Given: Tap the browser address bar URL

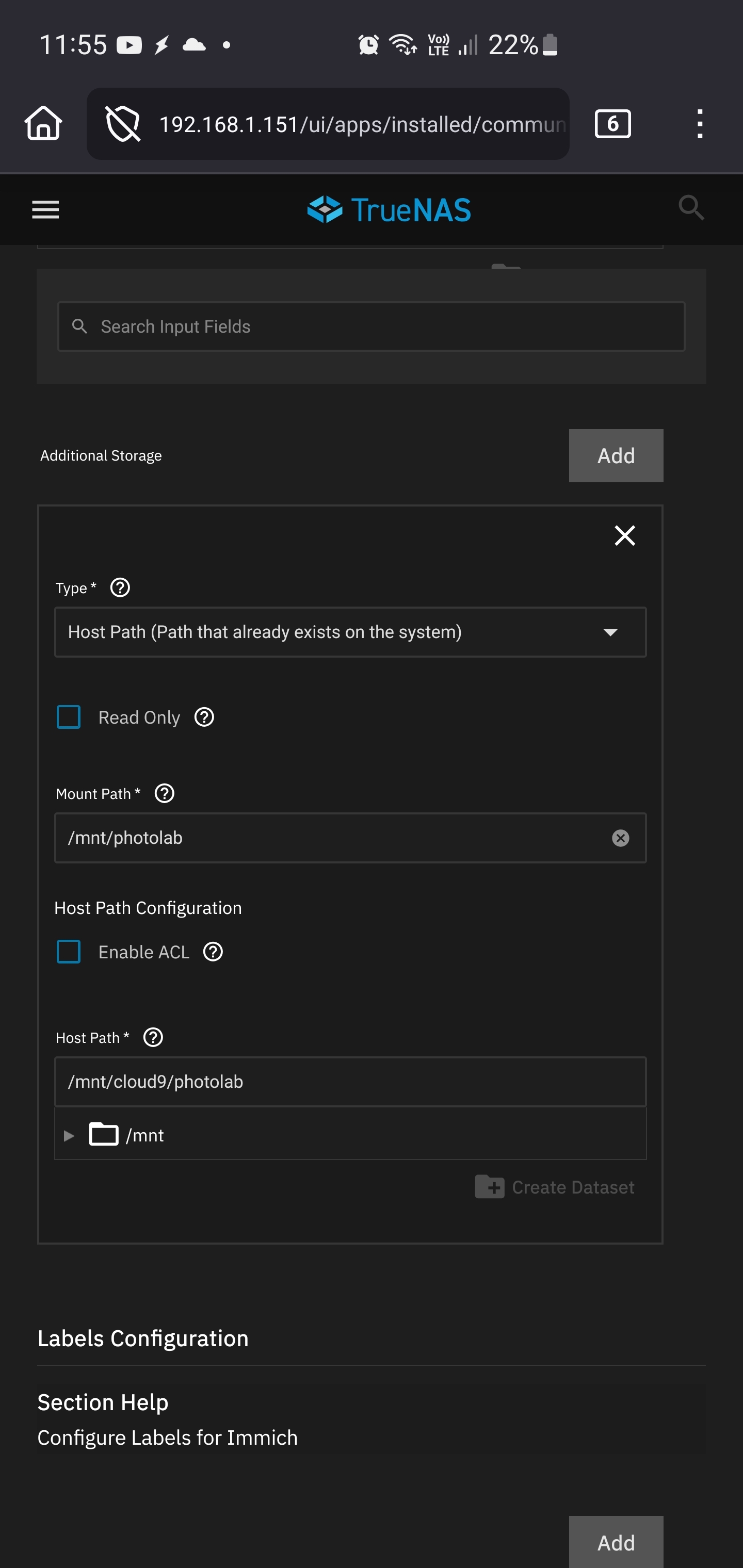Looking at the screenshot, I should [x=362, y=124].
